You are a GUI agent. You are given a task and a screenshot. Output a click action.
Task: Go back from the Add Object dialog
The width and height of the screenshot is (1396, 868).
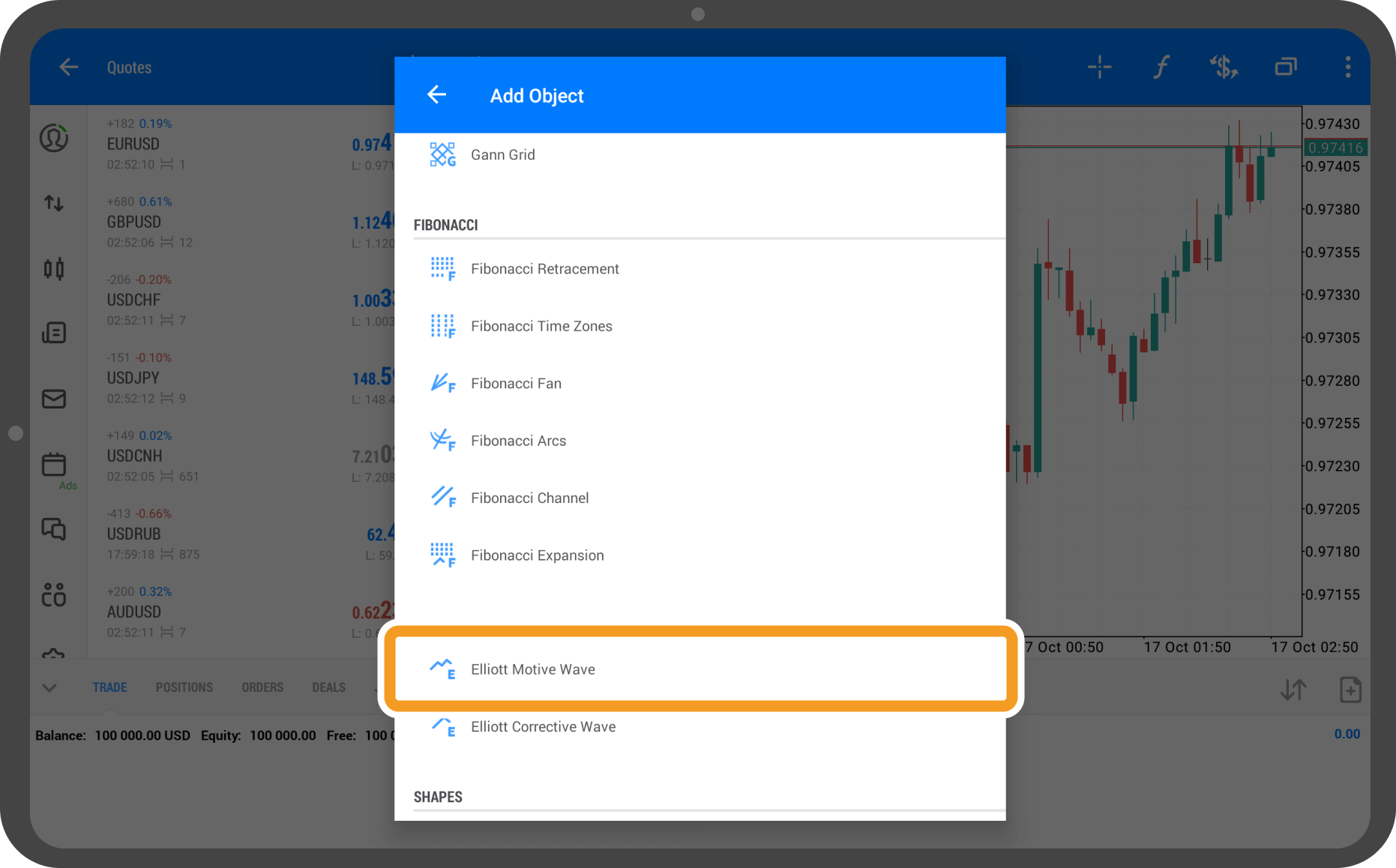tap(436, 95)
